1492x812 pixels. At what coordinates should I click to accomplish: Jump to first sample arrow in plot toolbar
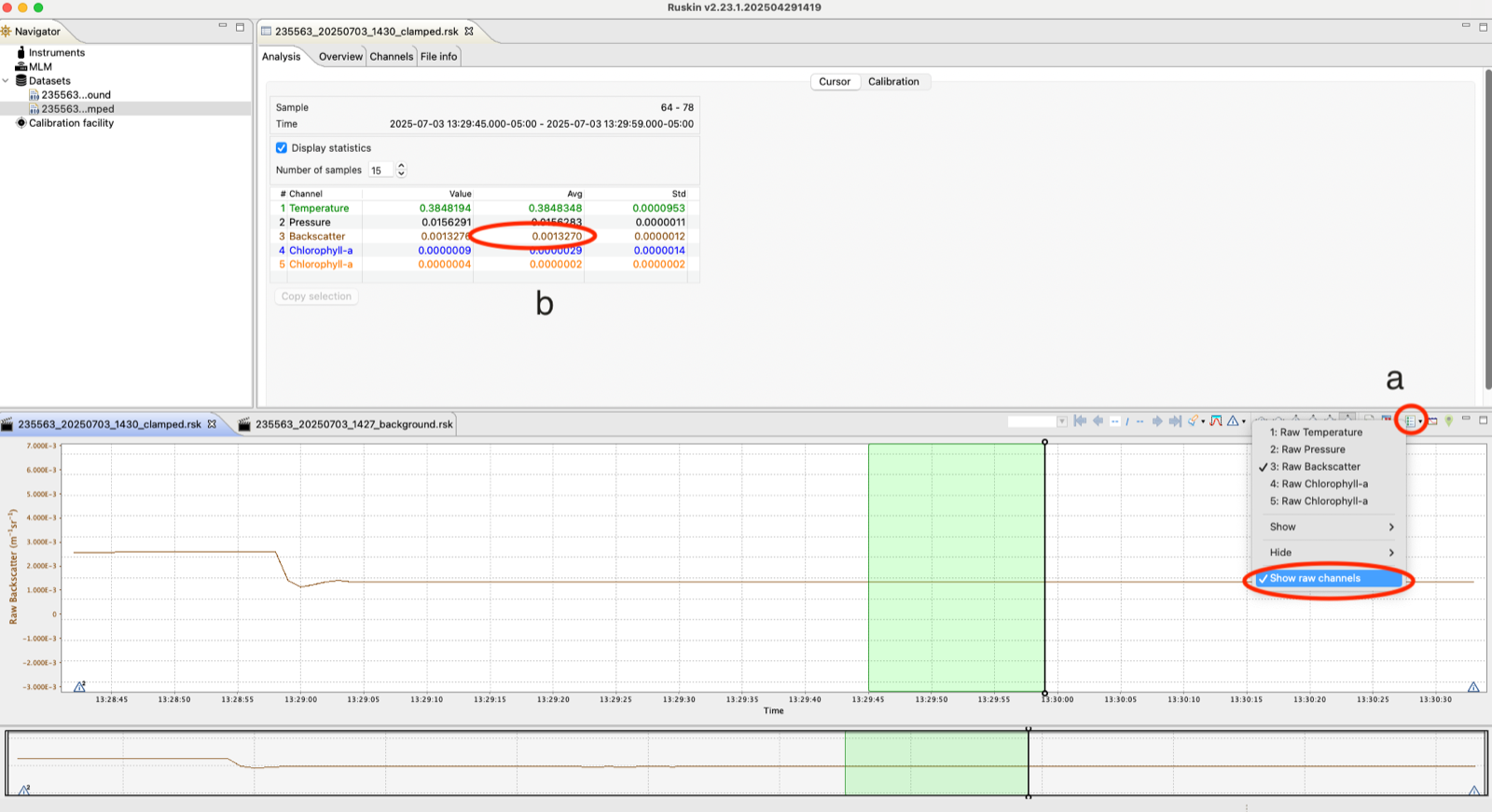[1080, 421]
